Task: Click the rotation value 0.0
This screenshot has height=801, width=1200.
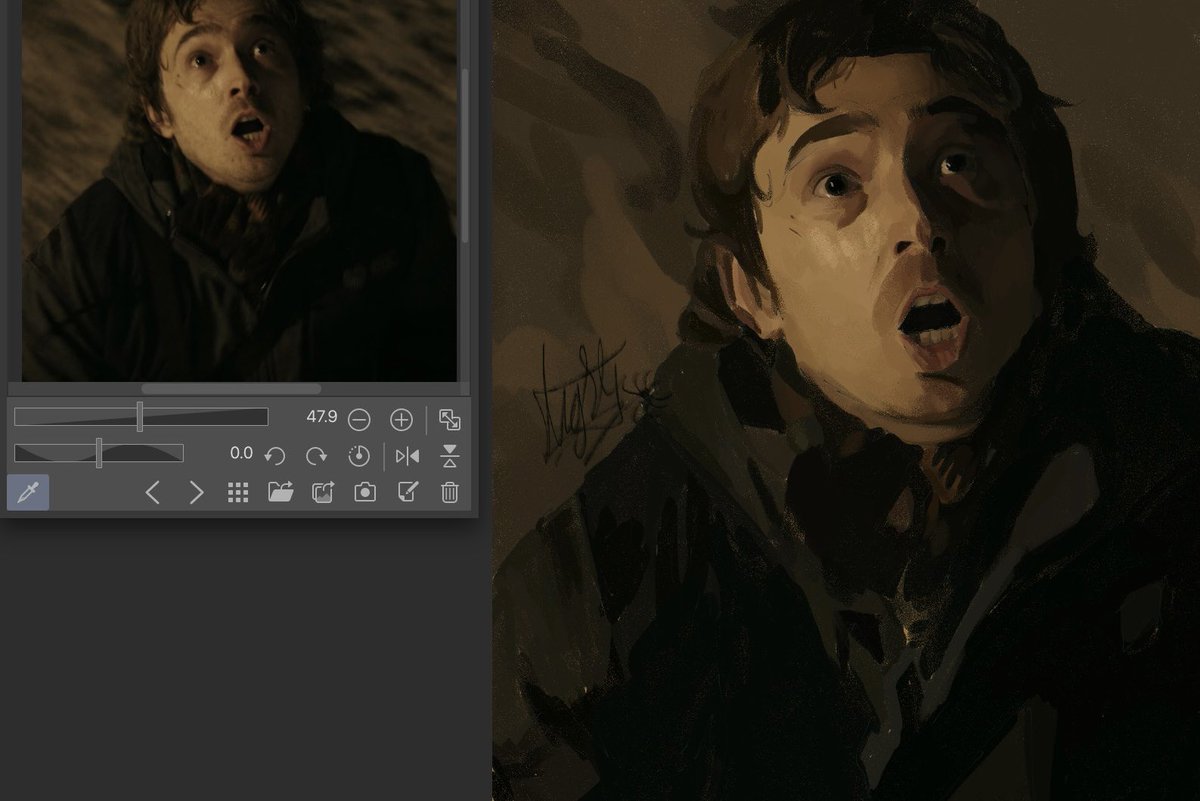Action: pyautogui.click(x=241, y=453)
